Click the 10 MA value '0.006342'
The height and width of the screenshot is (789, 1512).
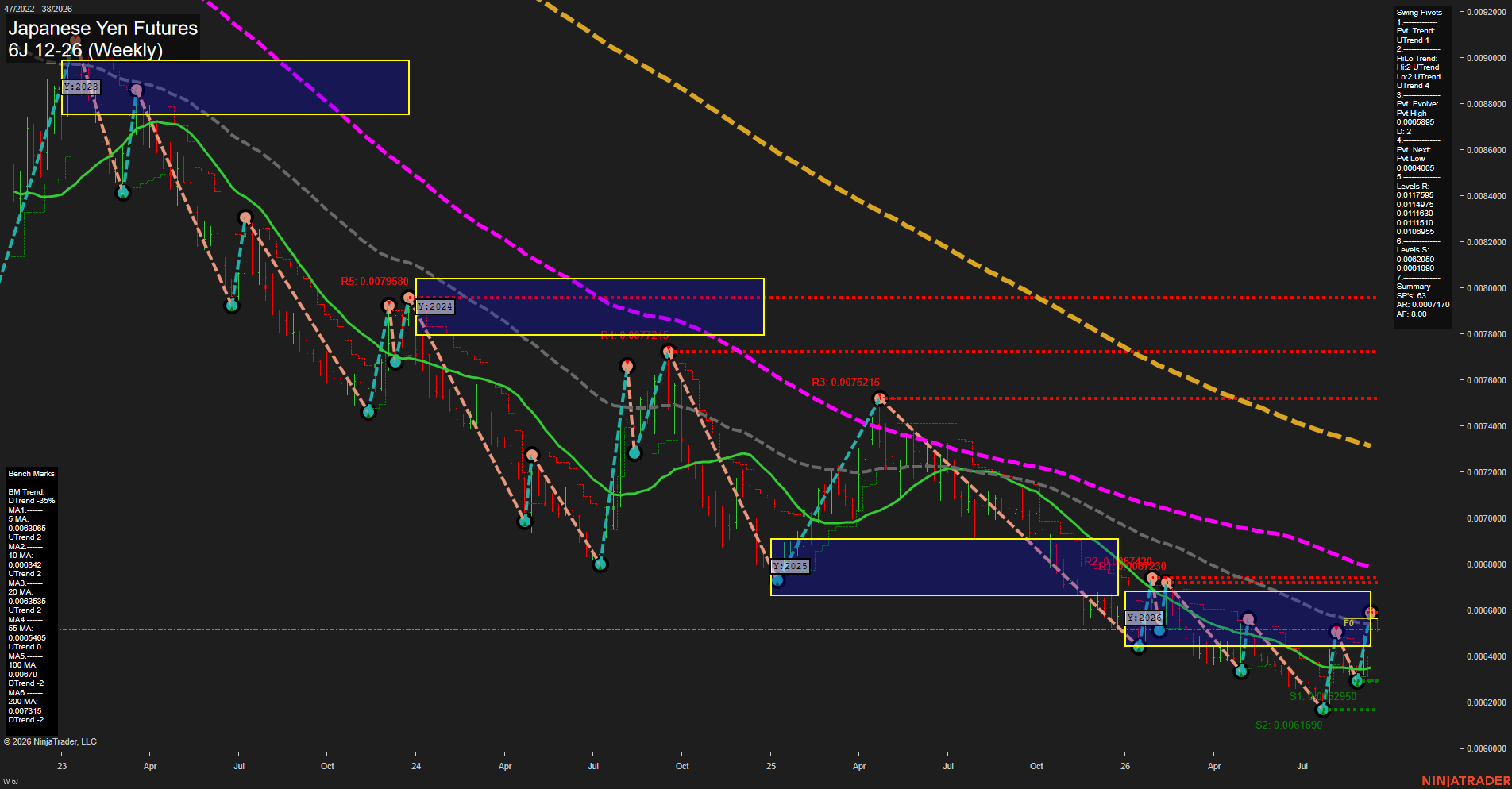click(x=25, y=565)
